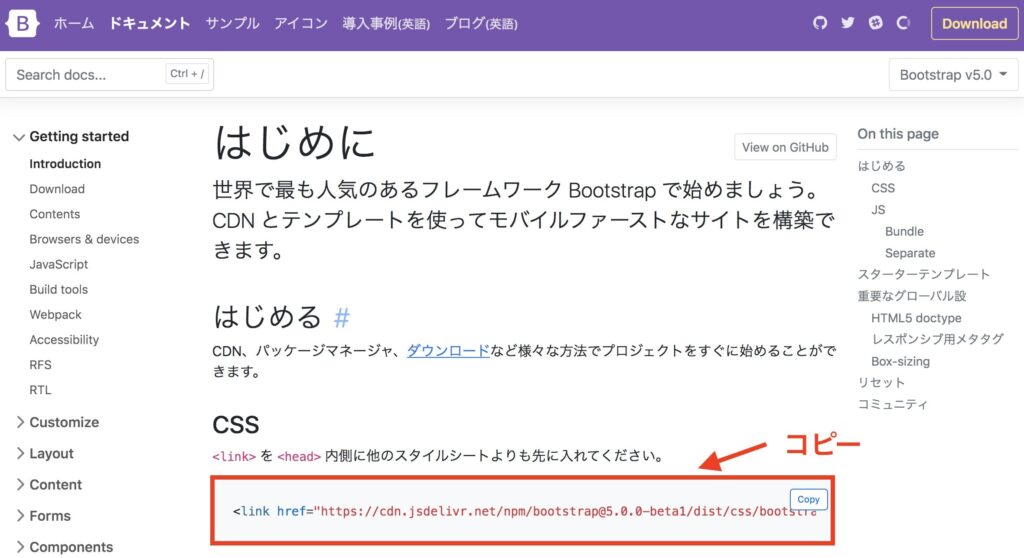The height and width of the screenshot is (558, 1024).
Task: Click the CSS section heading
Action: pyautogui.click(x=236, y=425)
